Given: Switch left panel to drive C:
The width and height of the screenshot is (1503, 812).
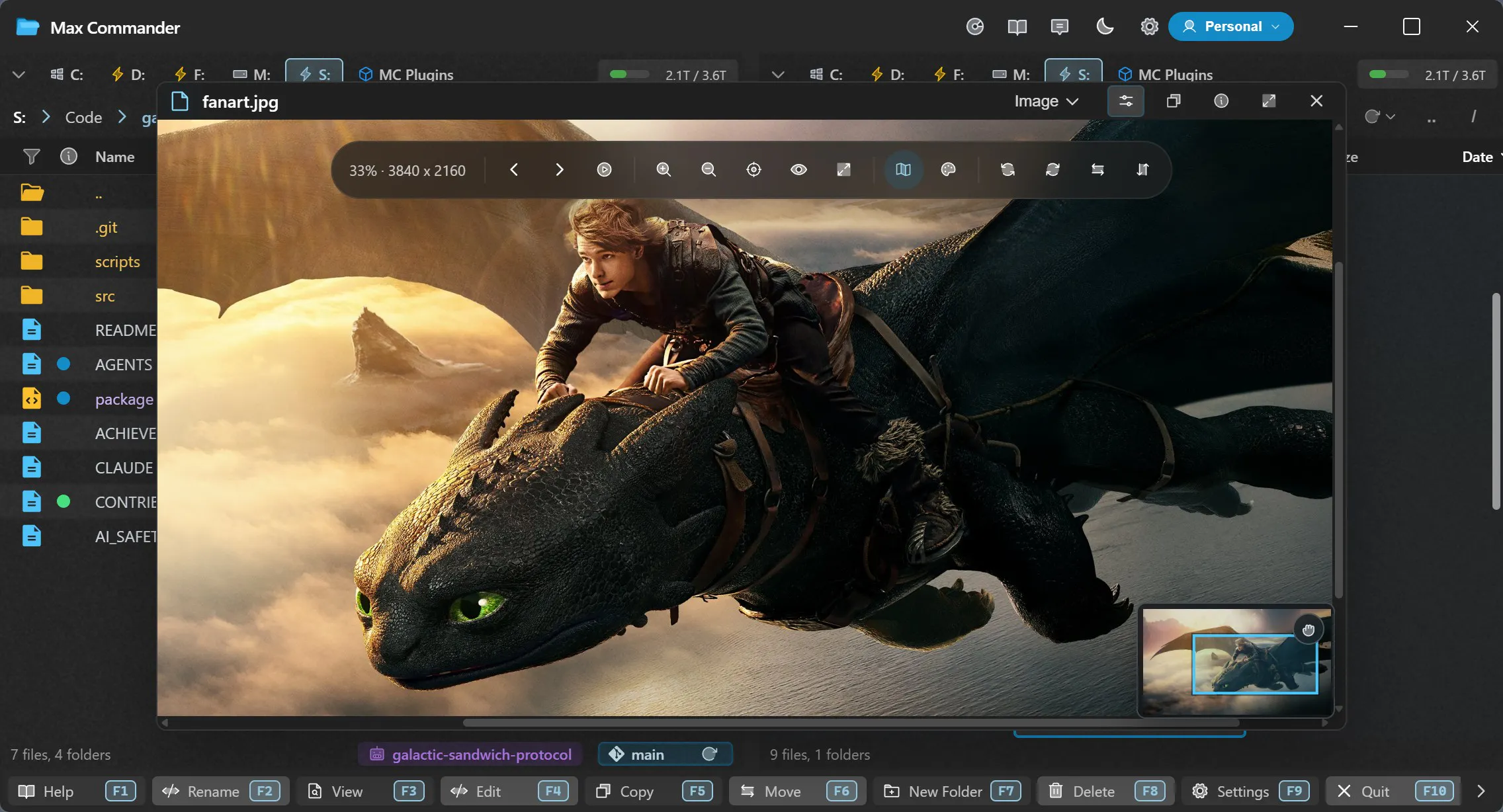Looking at the screenshot, I should pos(67,75).
